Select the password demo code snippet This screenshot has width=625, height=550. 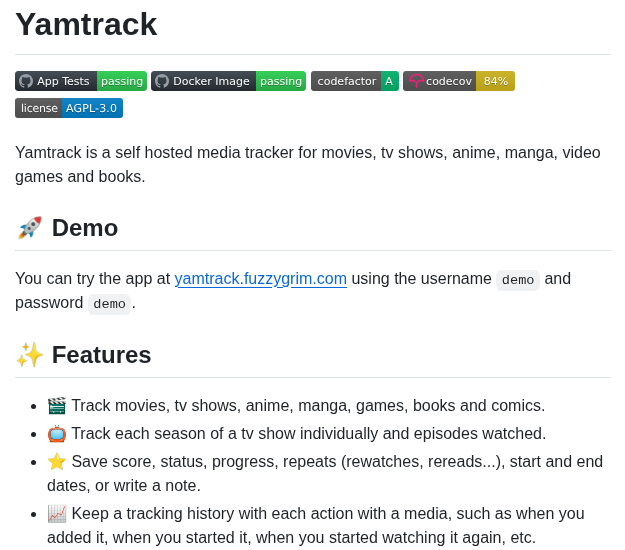[x=109, y=304]
